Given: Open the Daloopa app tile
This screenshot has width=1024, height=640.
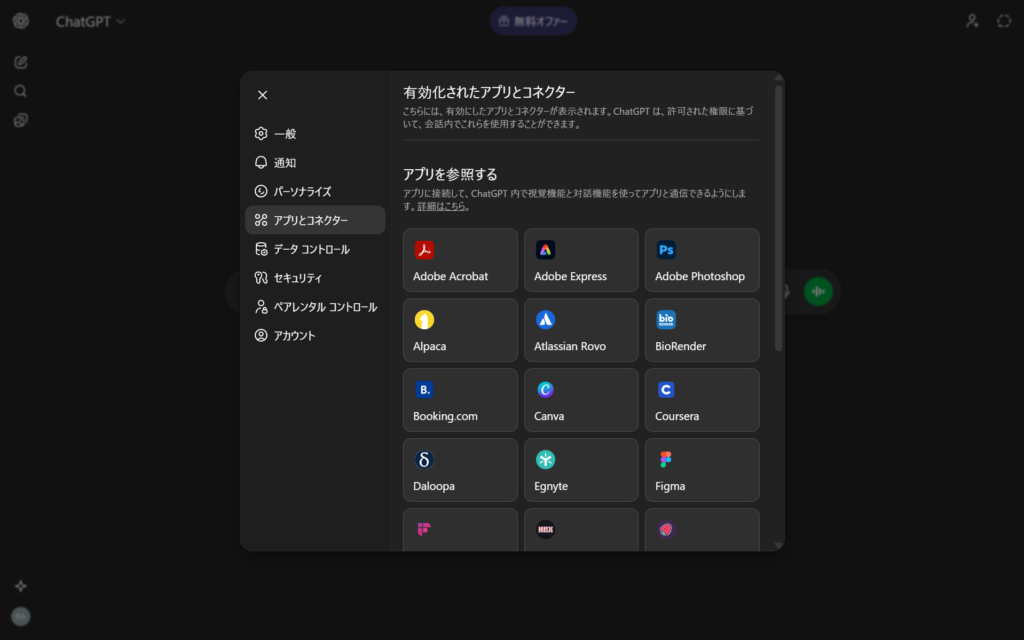Looking at the screenshot, I should (x=460, y=470).
